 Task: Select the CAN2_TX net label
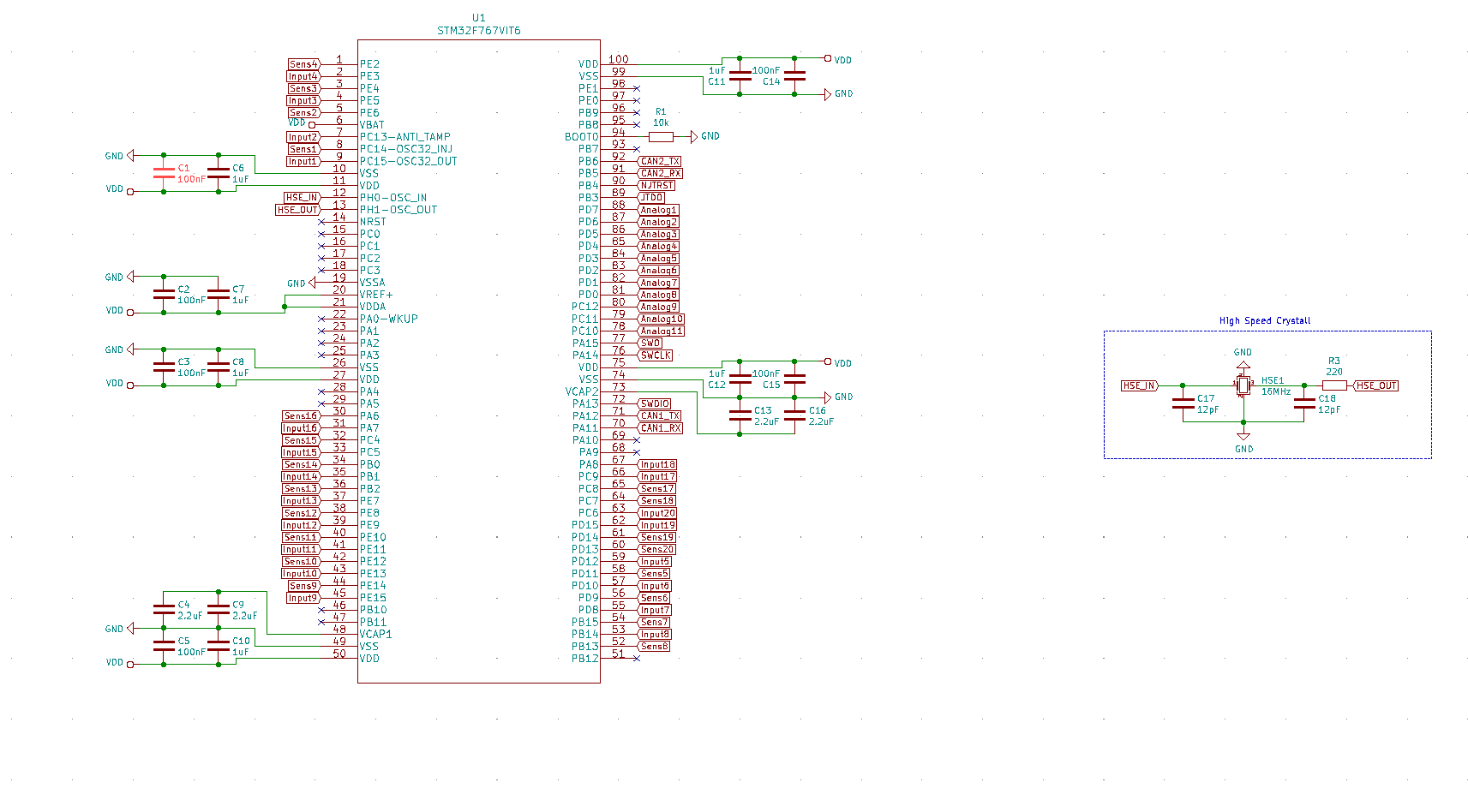point(660,161)
